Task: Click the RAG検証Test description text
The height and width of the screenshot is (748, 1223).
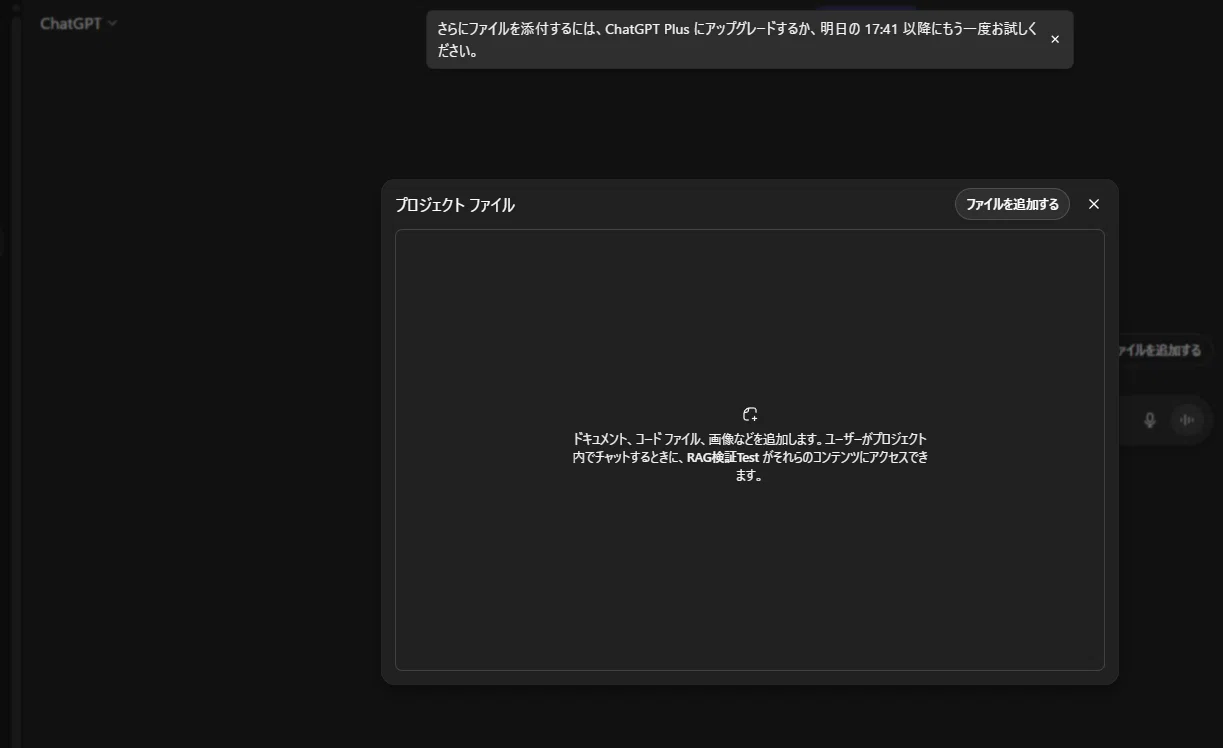Action: (750, 457)
